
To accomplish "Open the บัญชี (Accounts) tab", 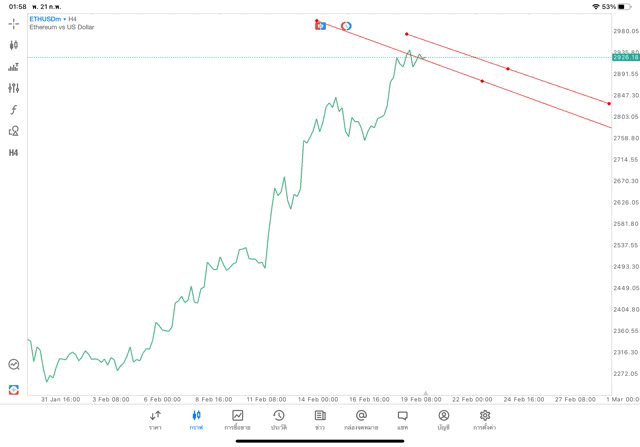I will pos(443,419).
